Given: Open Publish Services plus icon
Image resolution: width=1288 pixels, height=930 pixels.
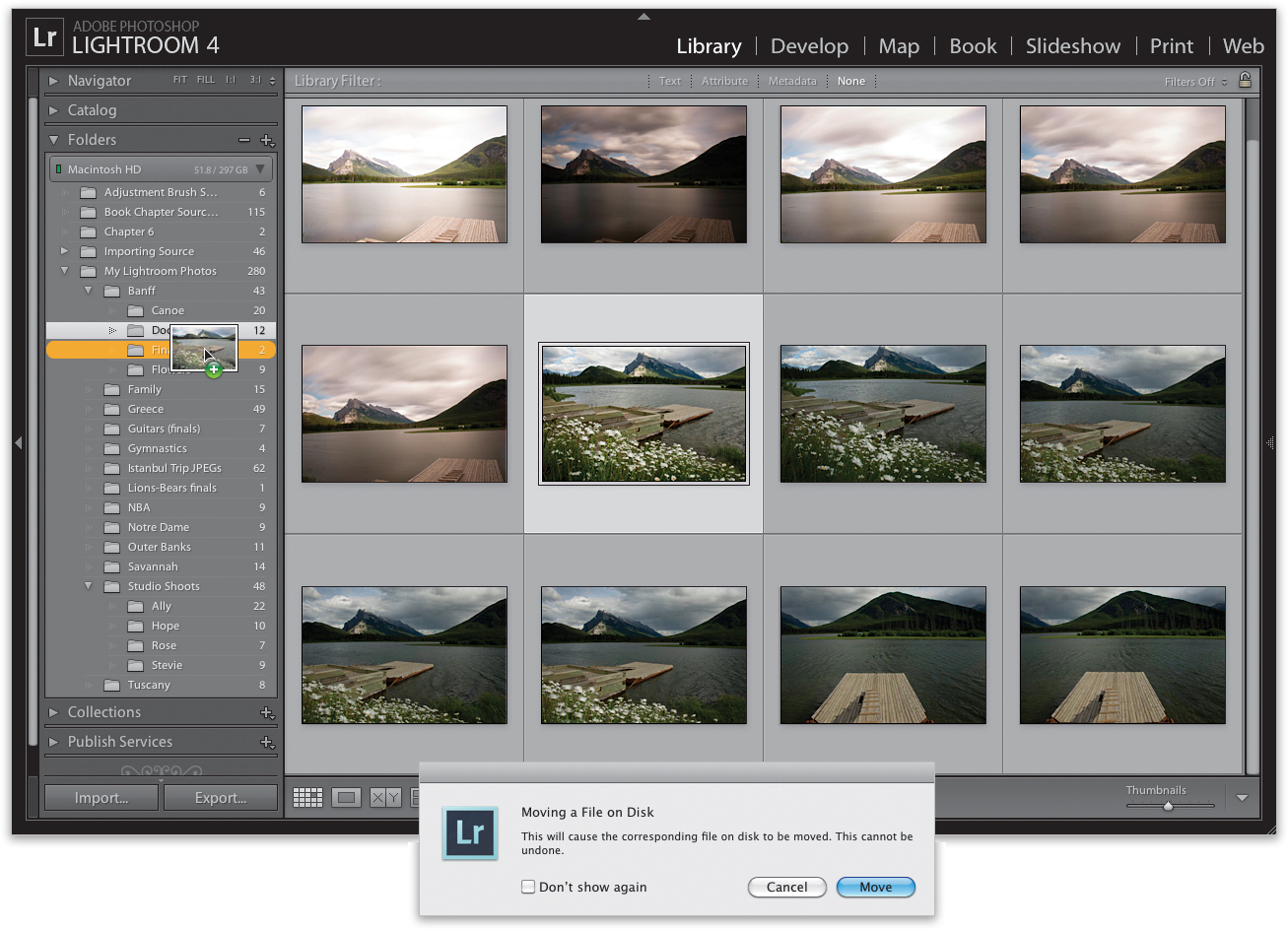Looking at the screenshot, I should point(266,742).
